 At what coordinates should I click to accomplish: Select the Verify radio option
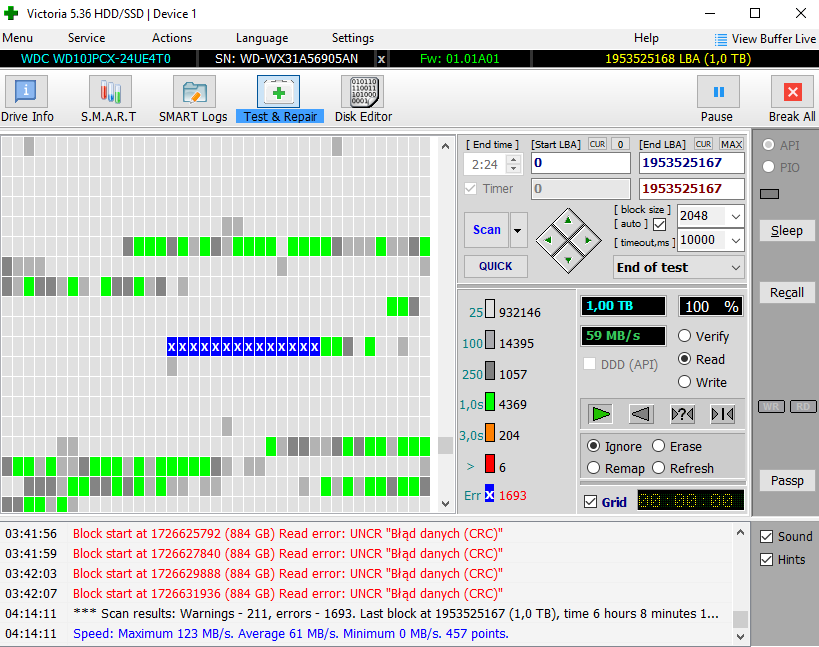point(684,336)
